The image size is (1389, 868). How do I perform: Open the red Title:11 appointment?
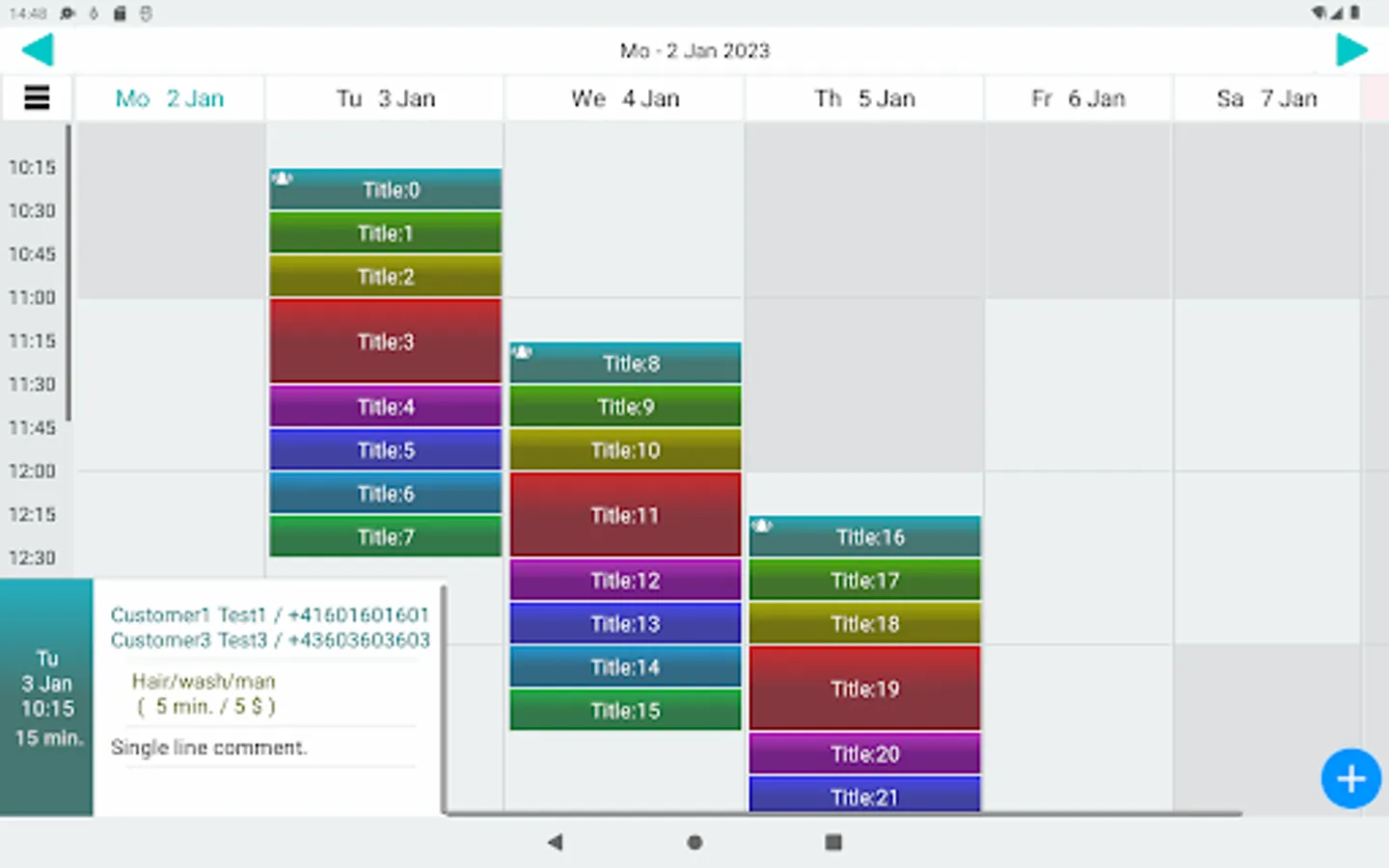tap(625, 515)
